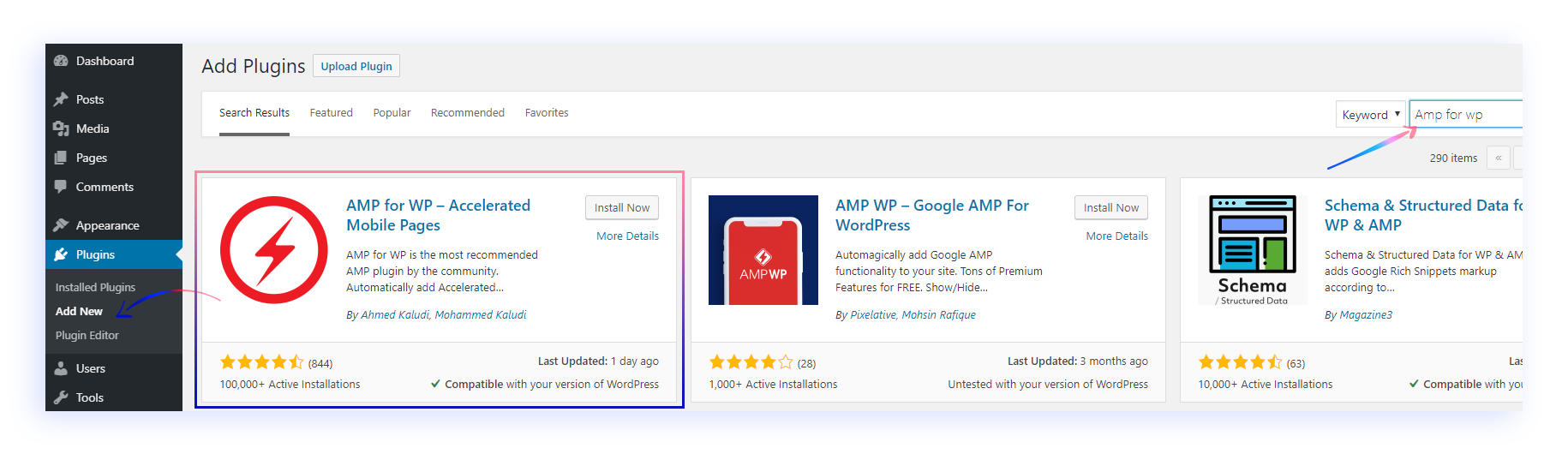Open More Details for AMP WP Google

point(1117,236)
